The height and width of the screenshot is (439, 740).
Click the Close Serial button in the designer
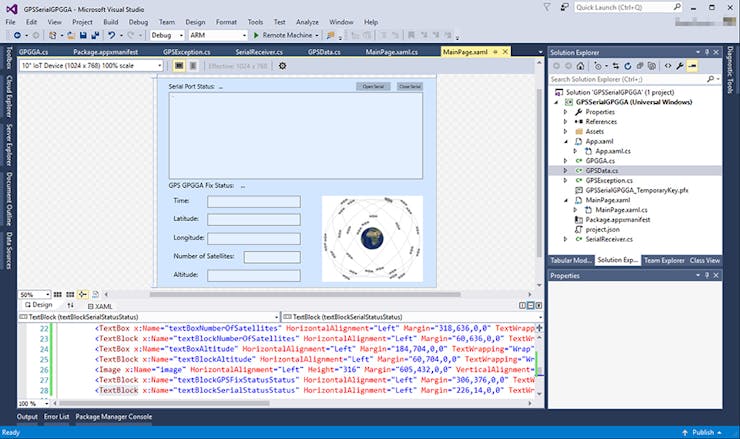pos(410,86)
